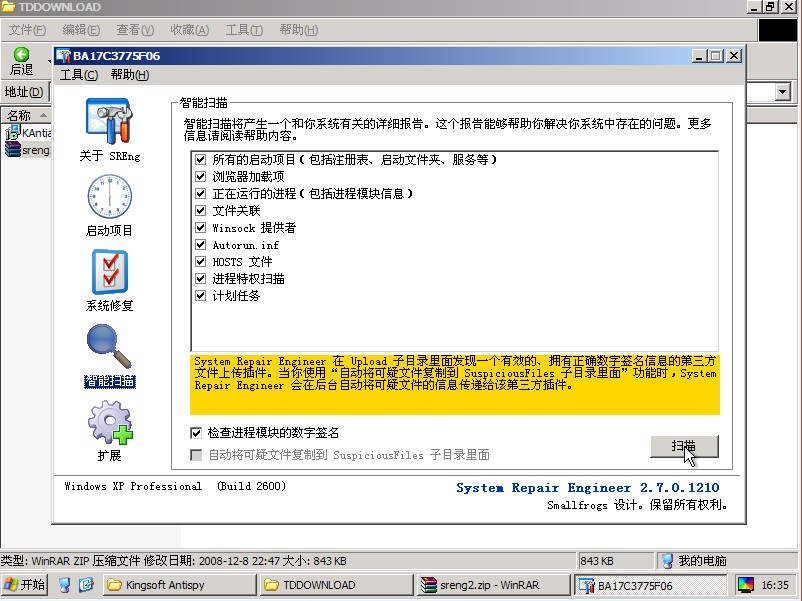Launch Internet Explorer from quick launch

(86, 585)
